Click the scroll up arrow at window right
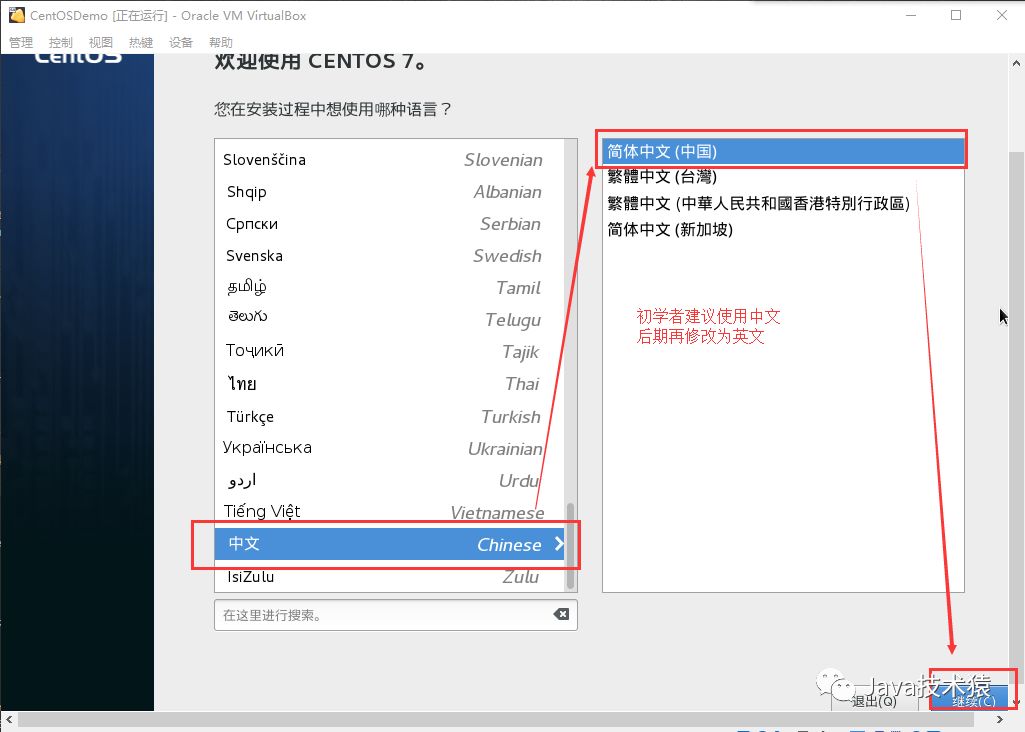 1017,63
